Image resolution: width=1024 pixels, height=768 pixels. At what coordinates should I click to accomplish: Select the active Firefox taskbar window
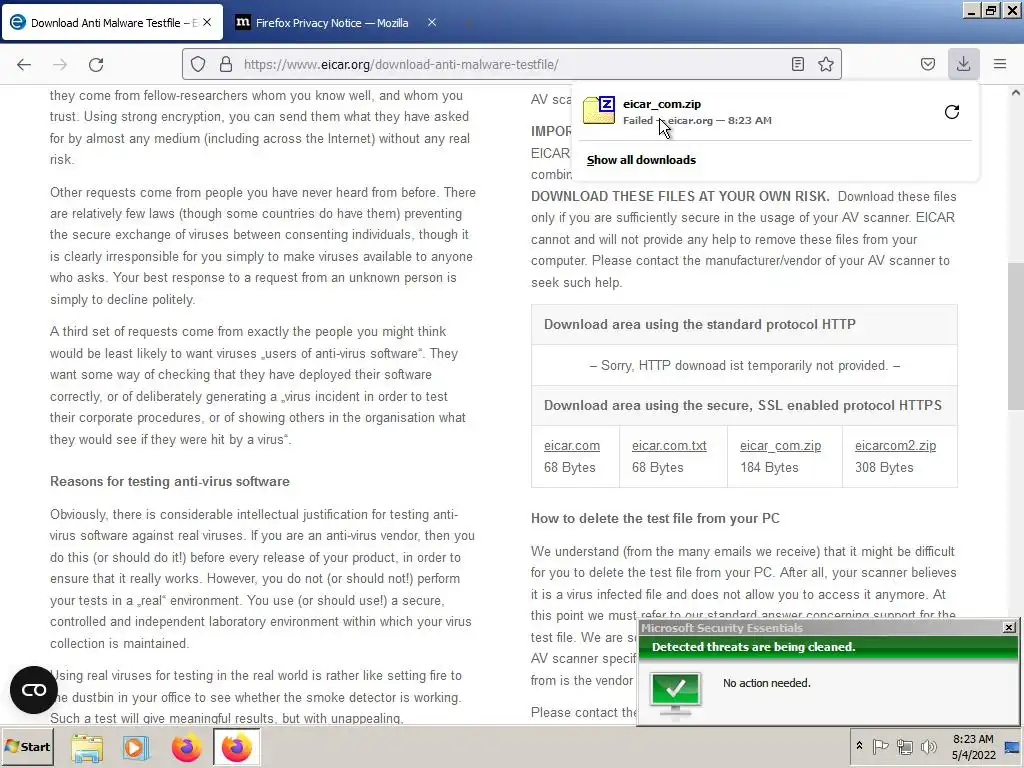click(x=236, y=747)
